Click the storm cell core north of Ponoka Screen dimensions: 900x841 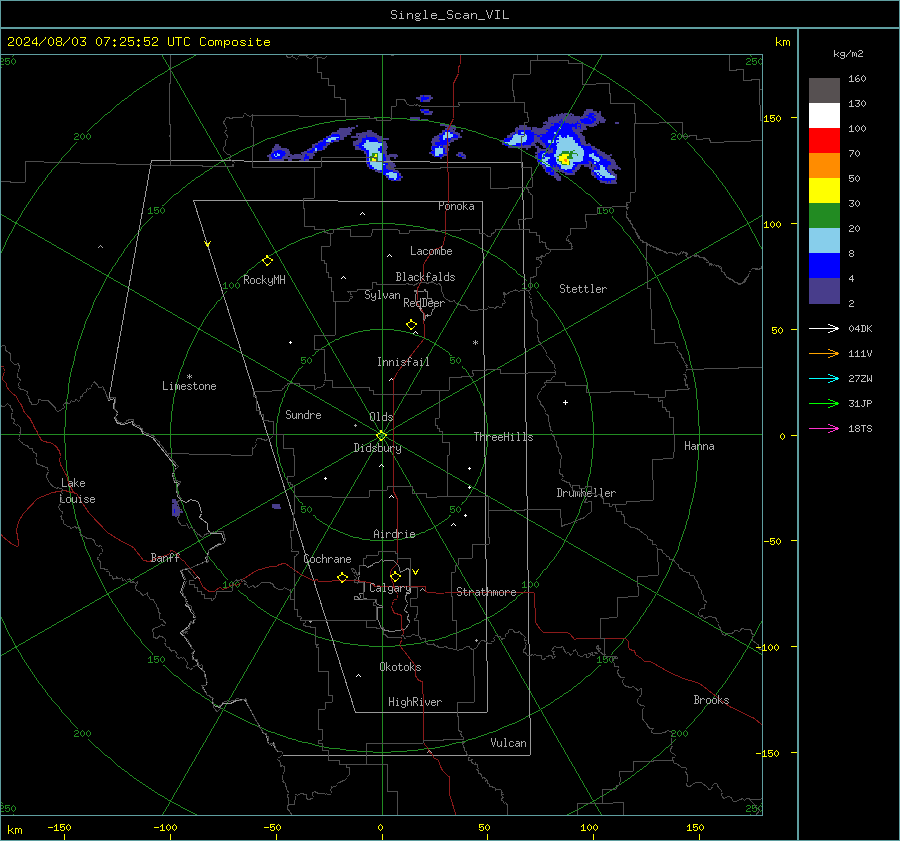pos(375,157)
